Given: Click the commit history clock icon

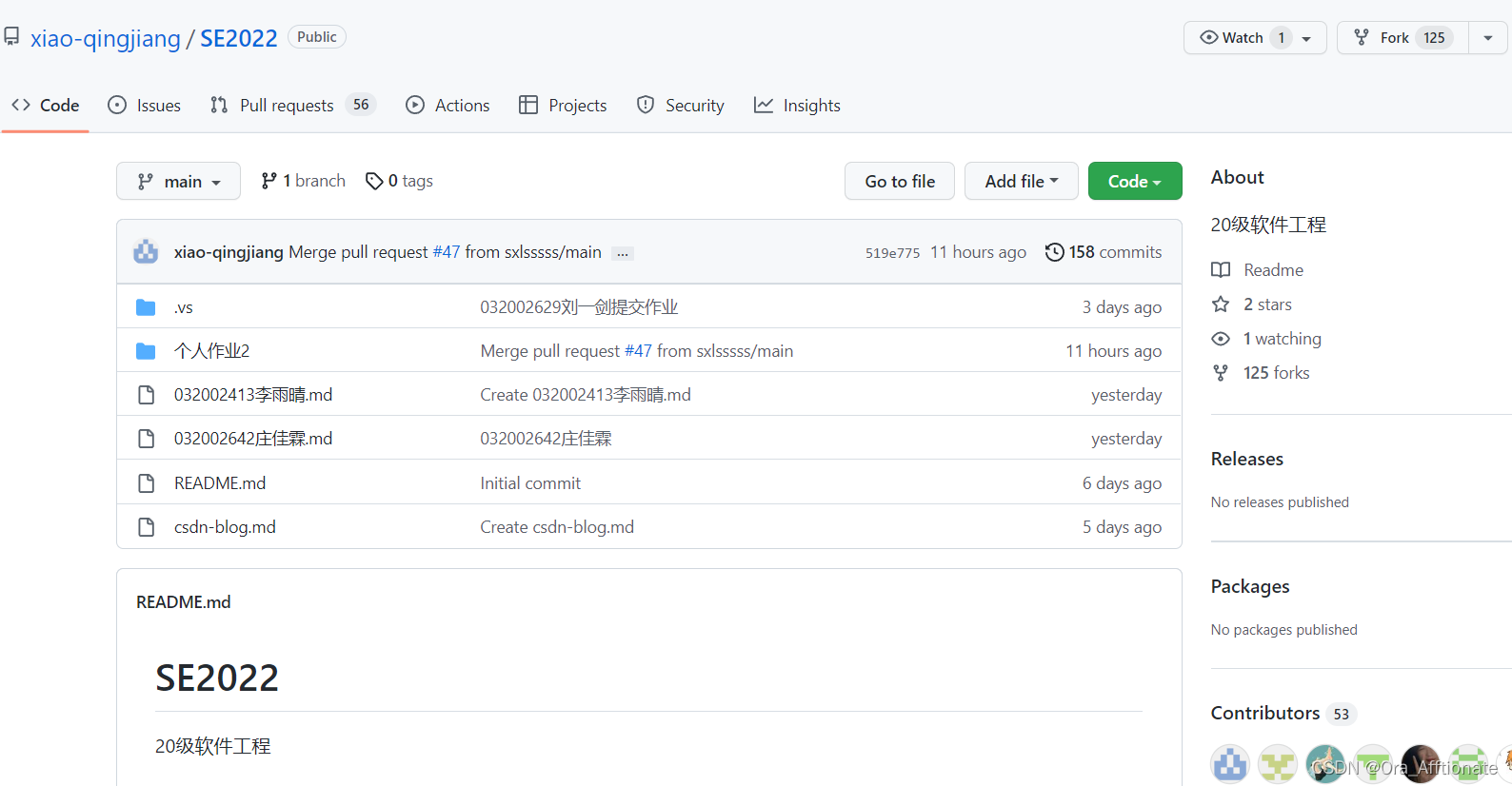Looking at the screenshot, I should [x=1054, y=252].
